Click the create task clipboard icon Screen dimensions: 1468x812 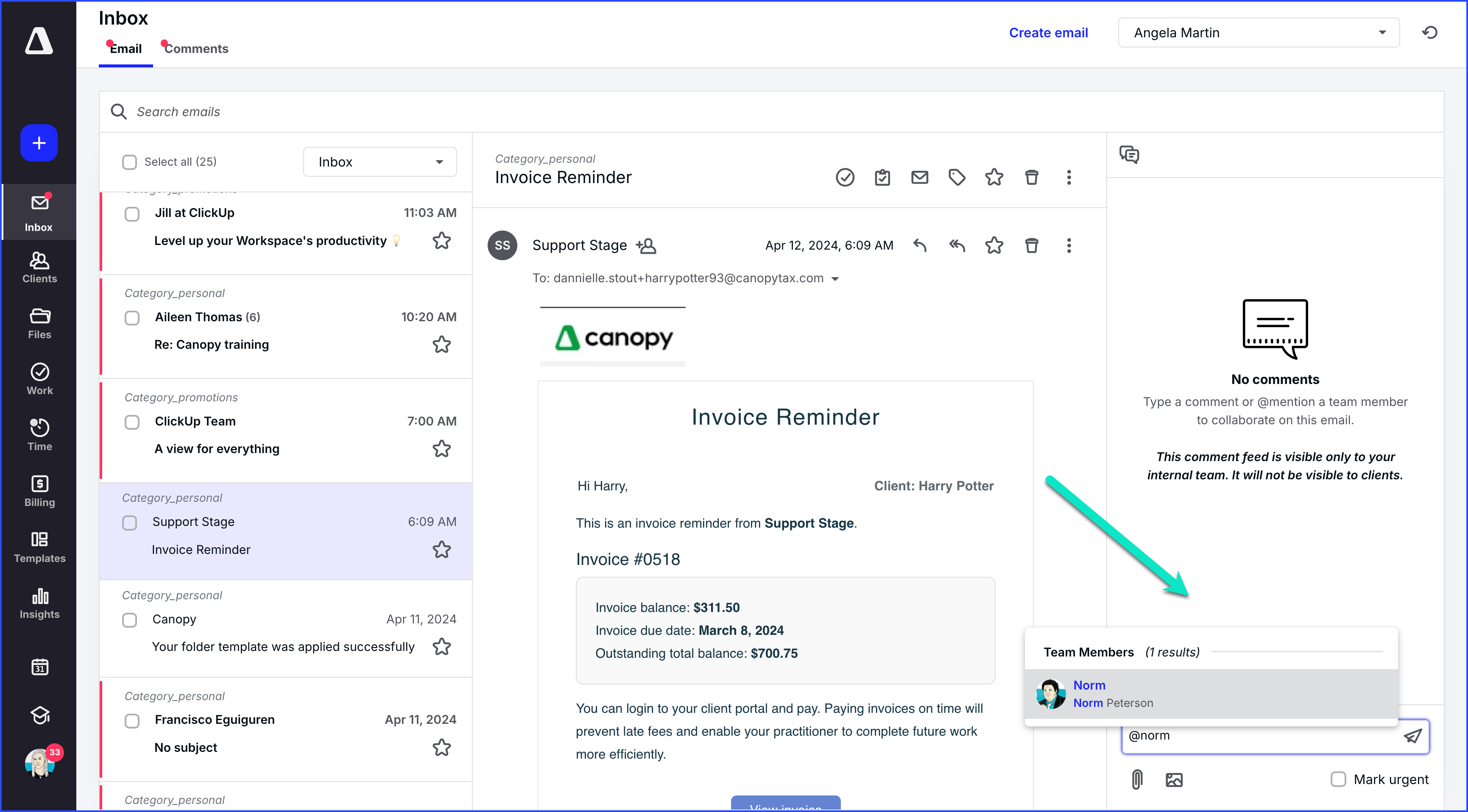pos(882,178)
